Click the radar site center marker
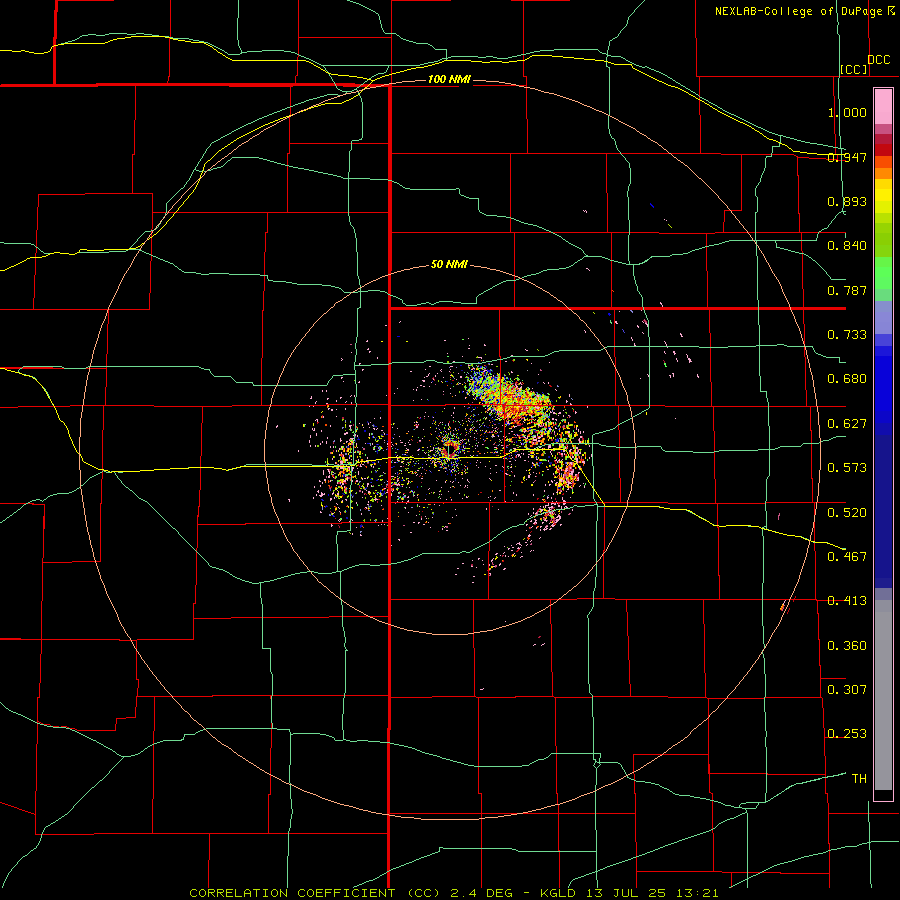This screenshot has height=900, width=900. tap(450, 449)
